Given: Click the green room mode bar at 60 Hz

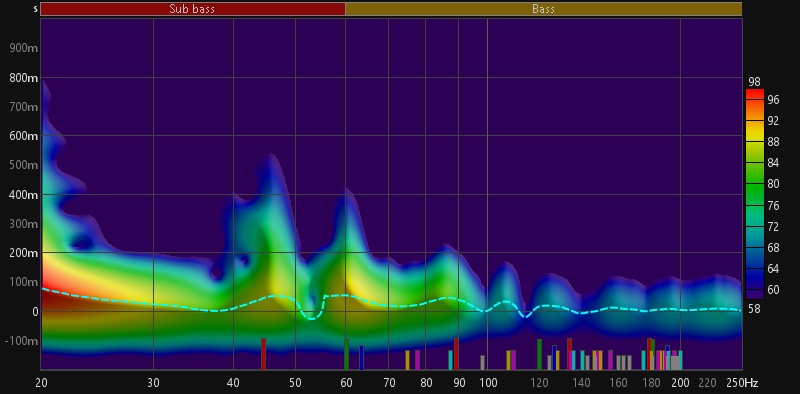Looking at the screenshot, I should [x=346, y=354].
